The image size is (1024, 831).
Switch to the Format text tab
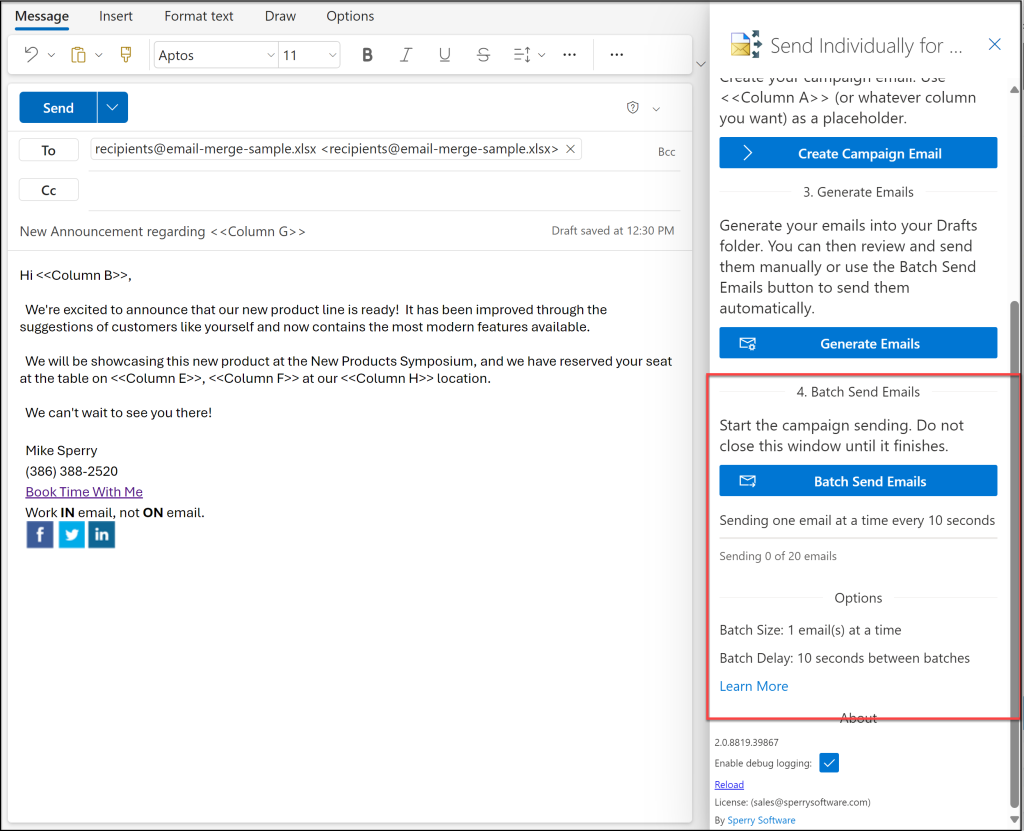[x=199, y=16]
